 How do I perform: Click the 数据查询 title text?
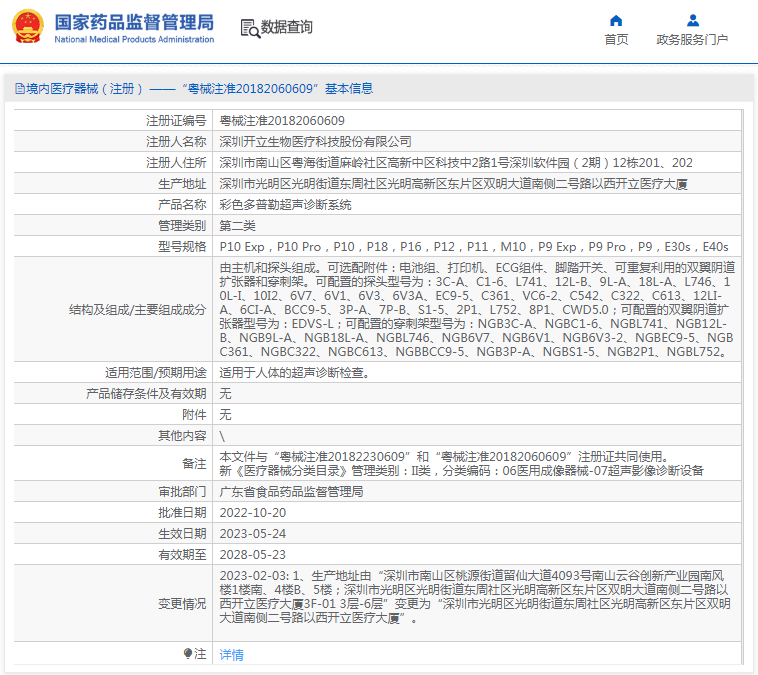pos(287,27)
